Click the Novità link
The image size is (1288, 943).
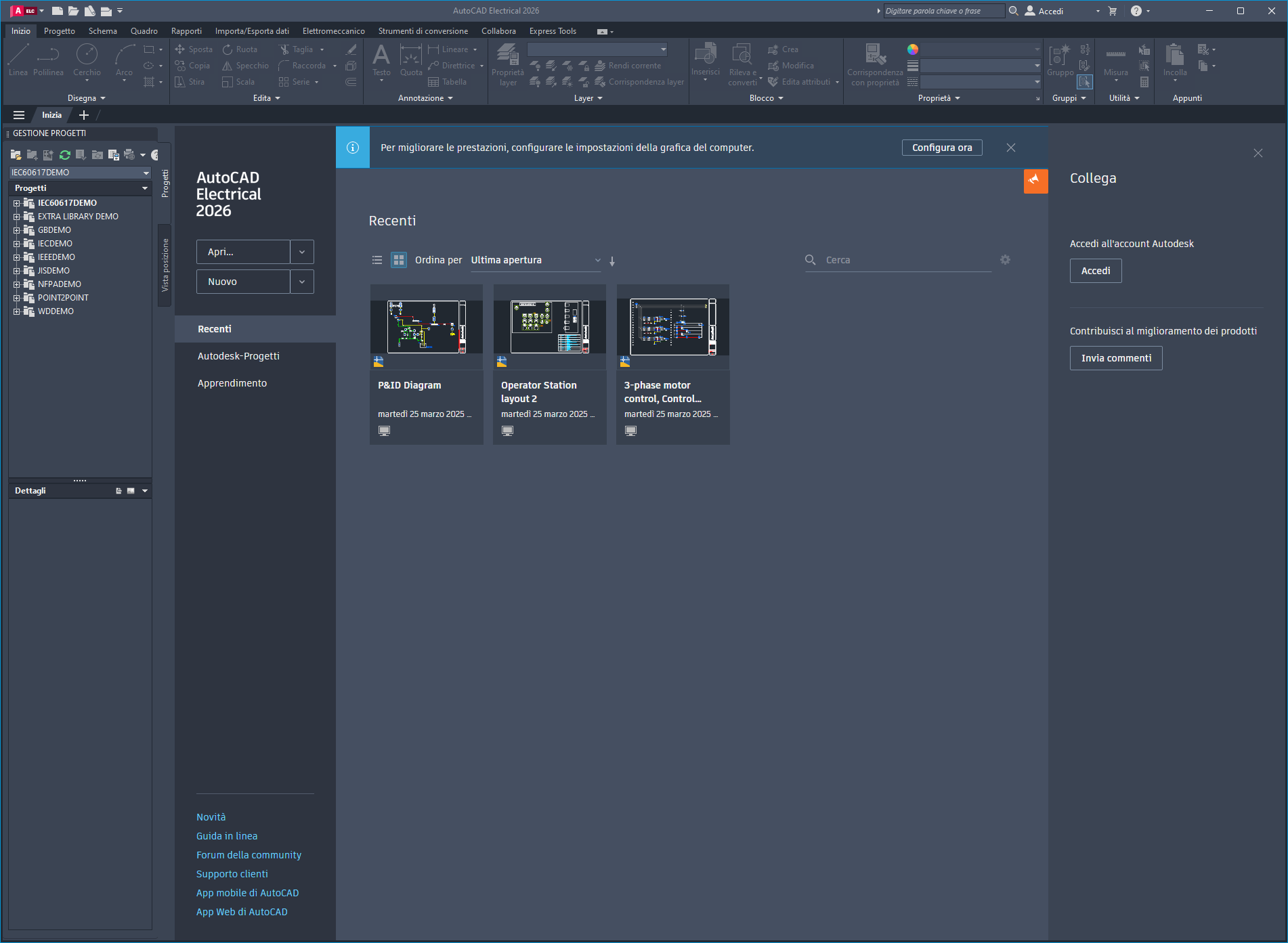211,817
